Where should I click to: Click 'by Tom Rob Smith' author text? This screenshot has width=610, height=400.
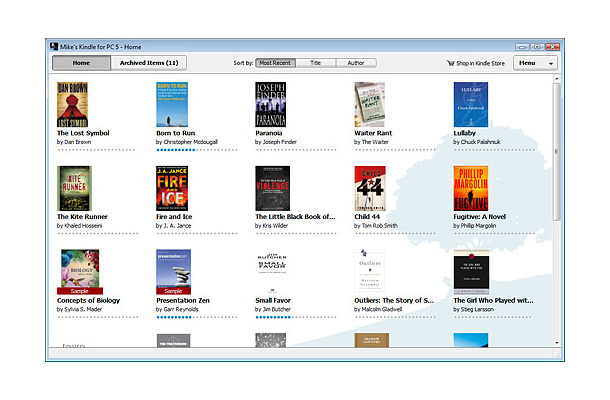pyautogui.click(x=376, y=226)
